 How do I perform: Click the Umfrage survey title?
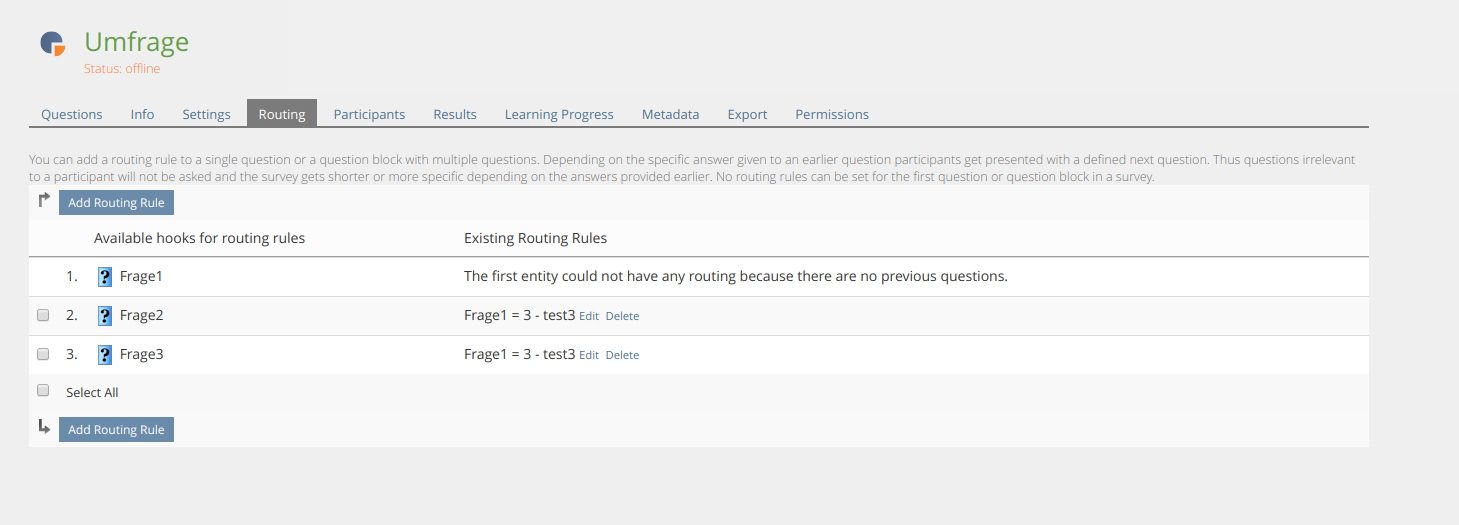tap(136, 42)
